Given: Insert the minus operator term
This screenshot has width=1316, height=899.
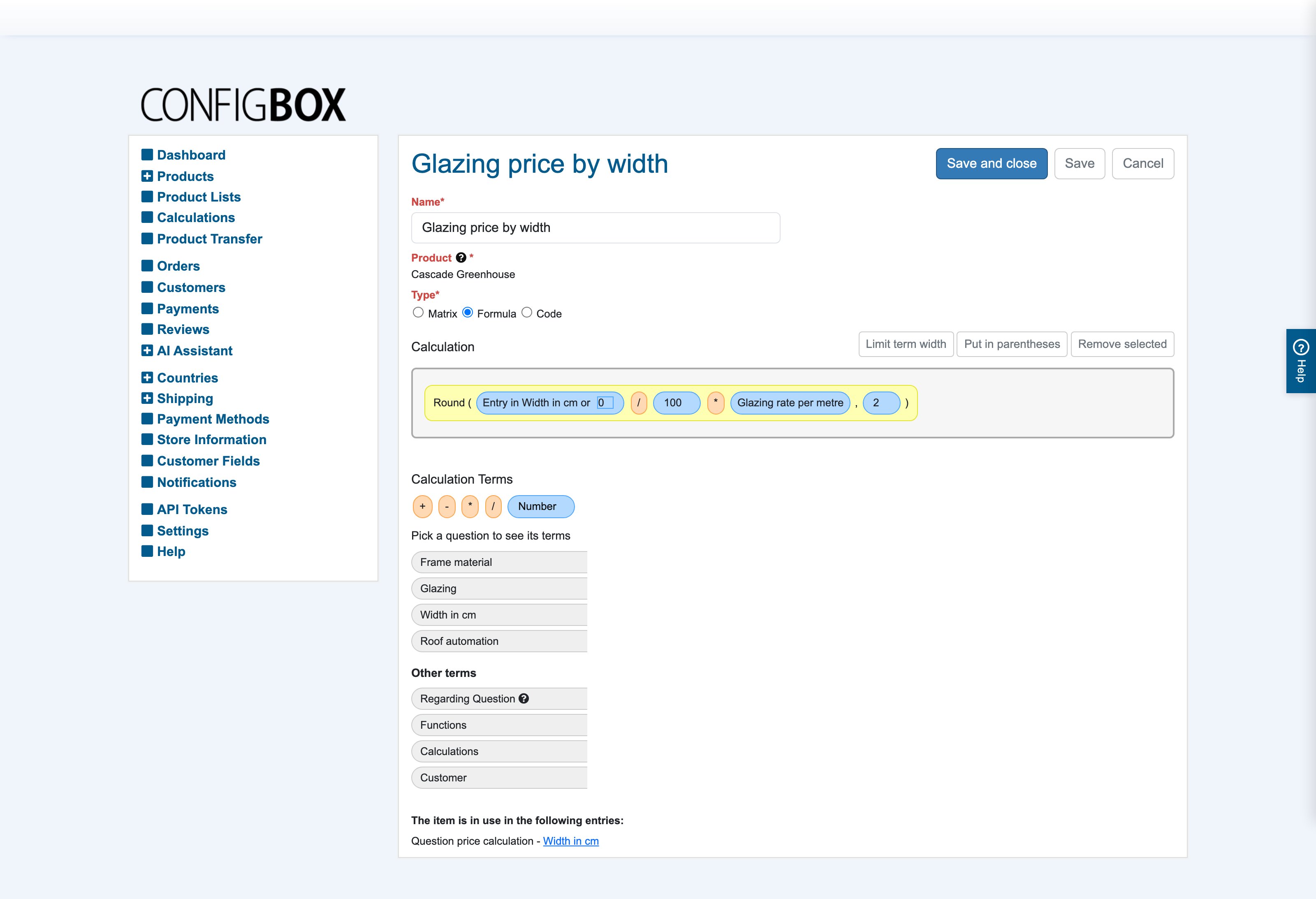Looking at the screenshot, I should click(x=447, y=507).
